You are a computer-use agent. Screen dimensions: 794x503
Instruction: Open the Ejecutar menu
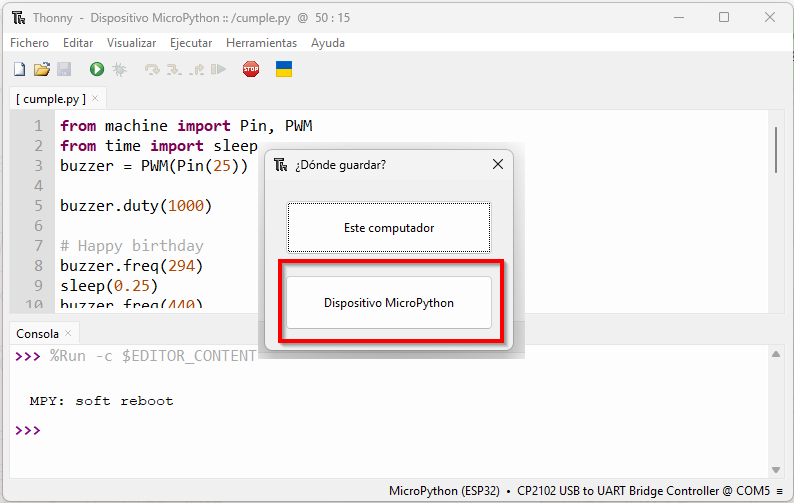pos(191,43)
